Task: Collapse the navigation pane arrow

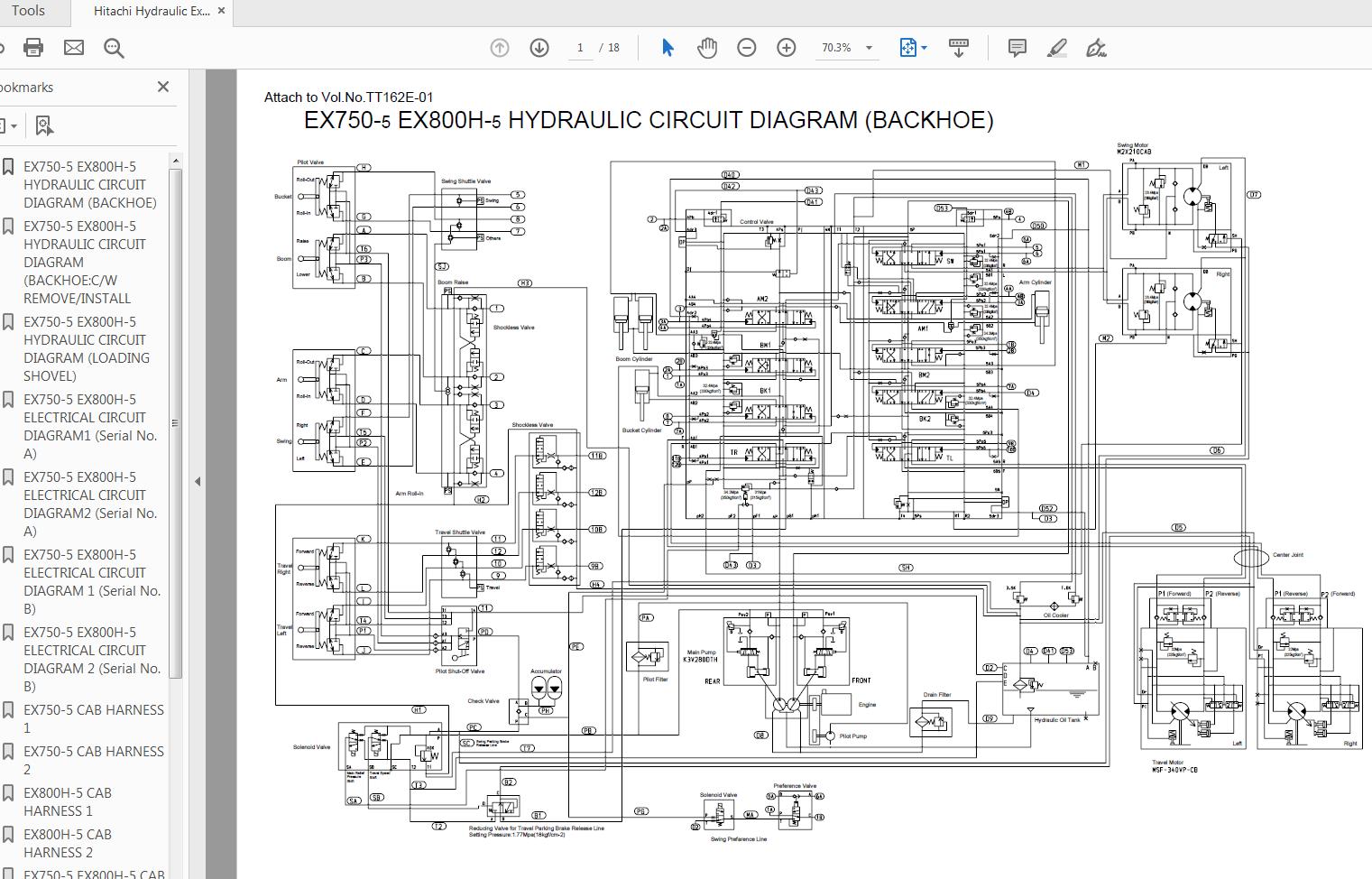Action: click(198, 481)
